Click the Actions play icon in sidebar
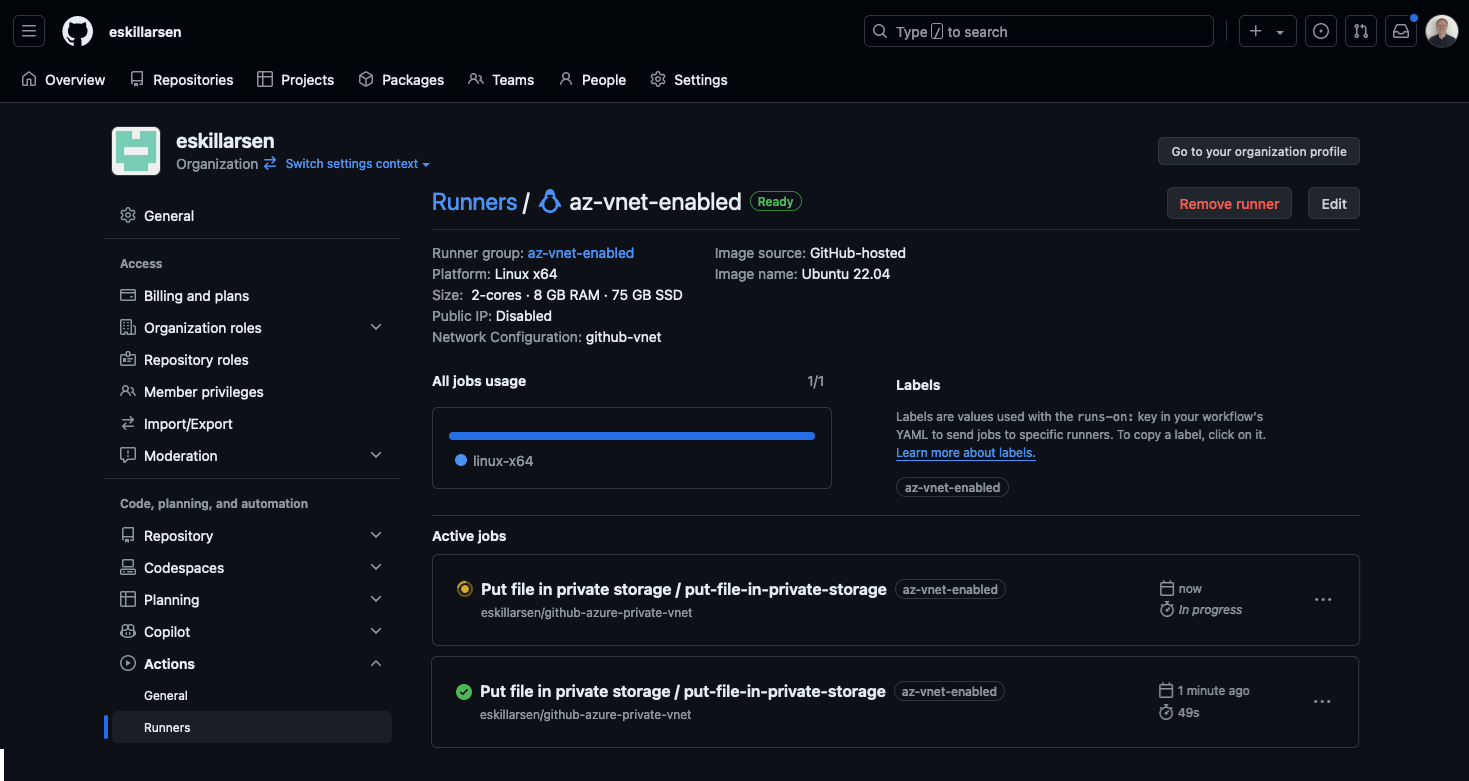The width and height of the screenshot is (1469, 781). [x=128, y=664]
